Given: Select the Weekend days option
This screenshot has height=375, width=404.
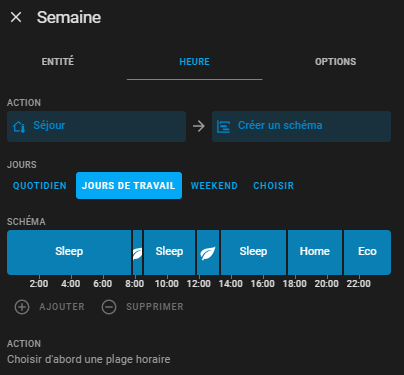Looking at the screenshot, I should click(x=214, y=186).
